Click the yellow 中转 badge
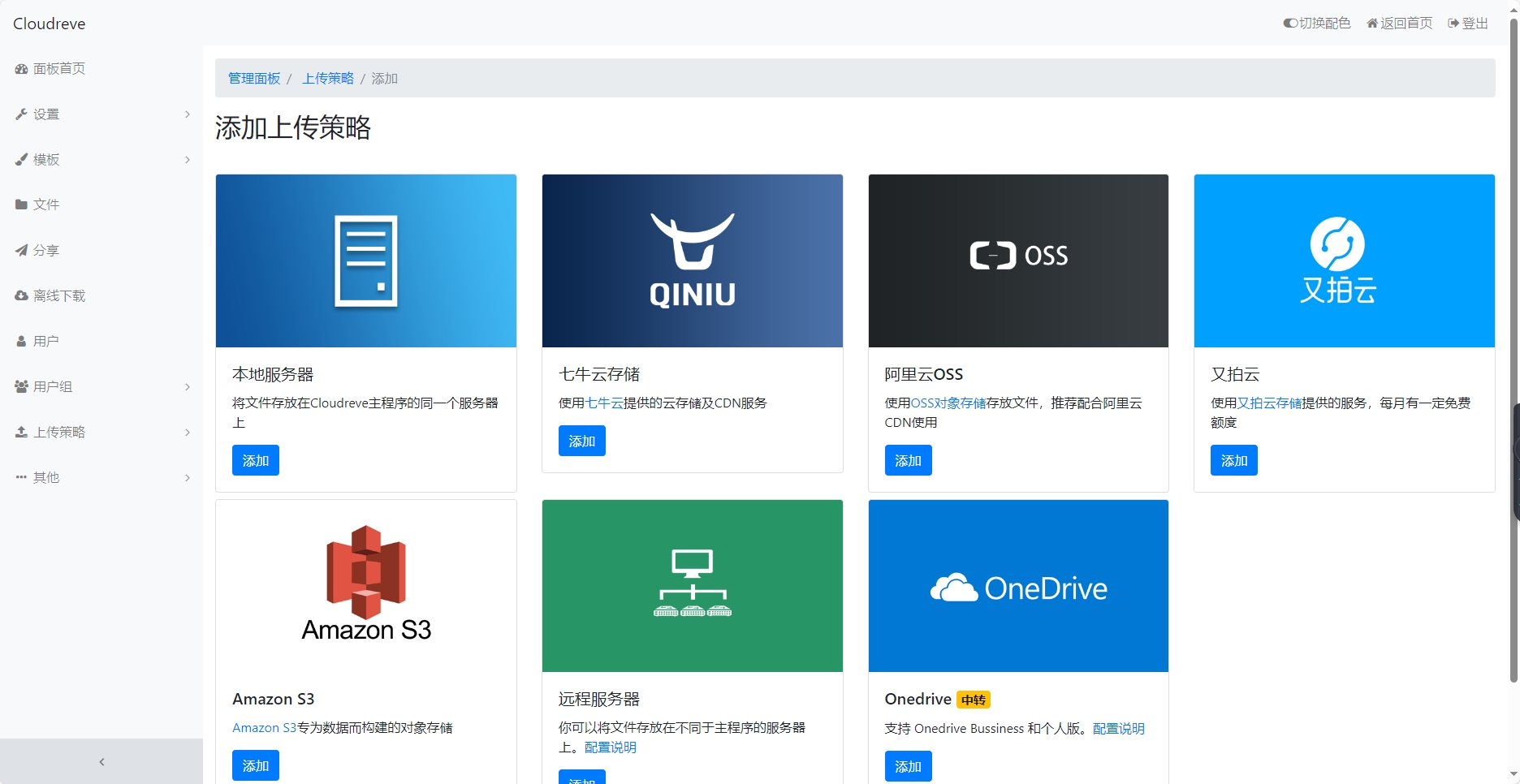The image size is (1520, 784). tap(974, 700)
